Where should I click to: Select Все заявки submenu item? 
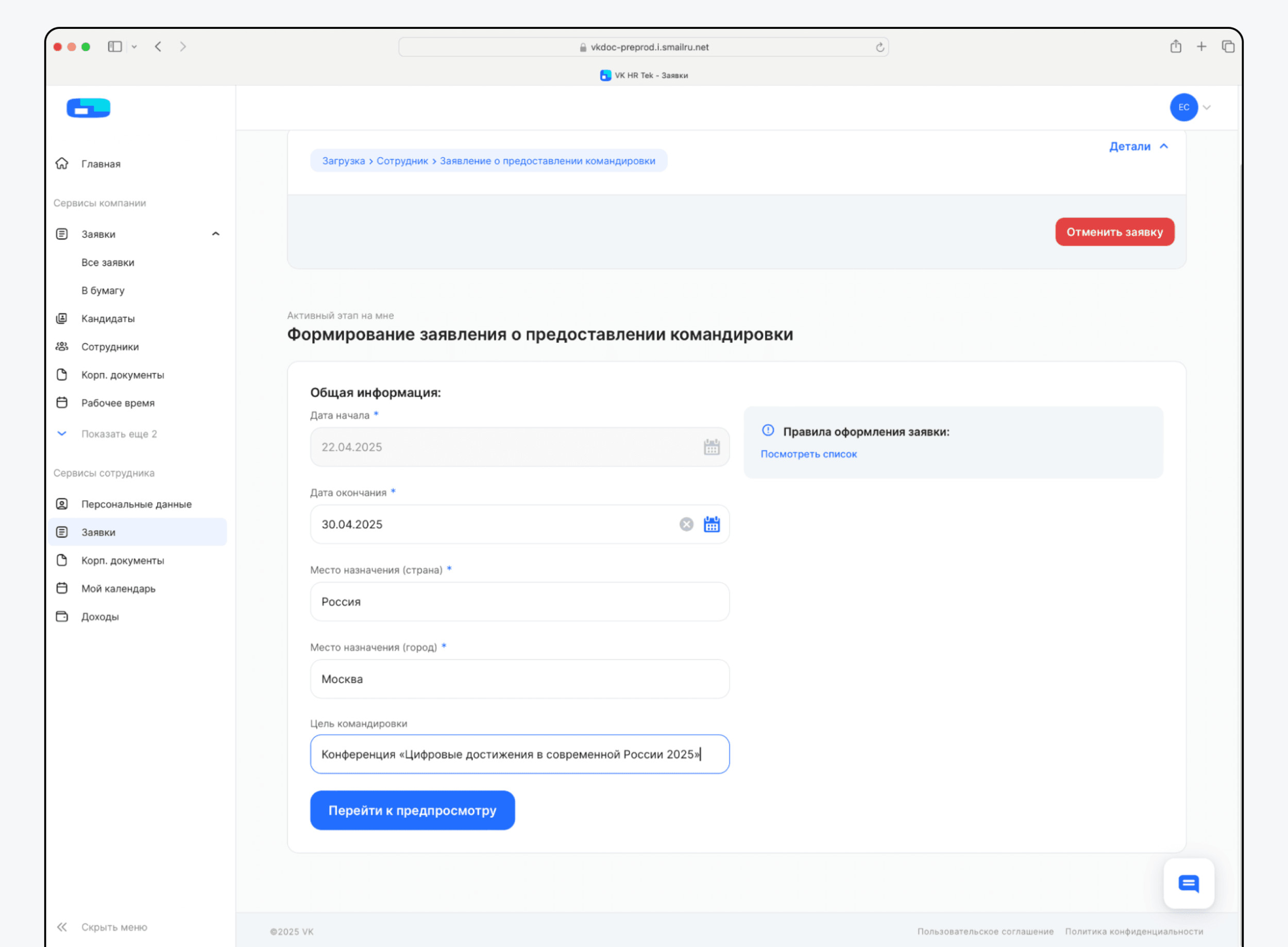[x=108, y=263]
